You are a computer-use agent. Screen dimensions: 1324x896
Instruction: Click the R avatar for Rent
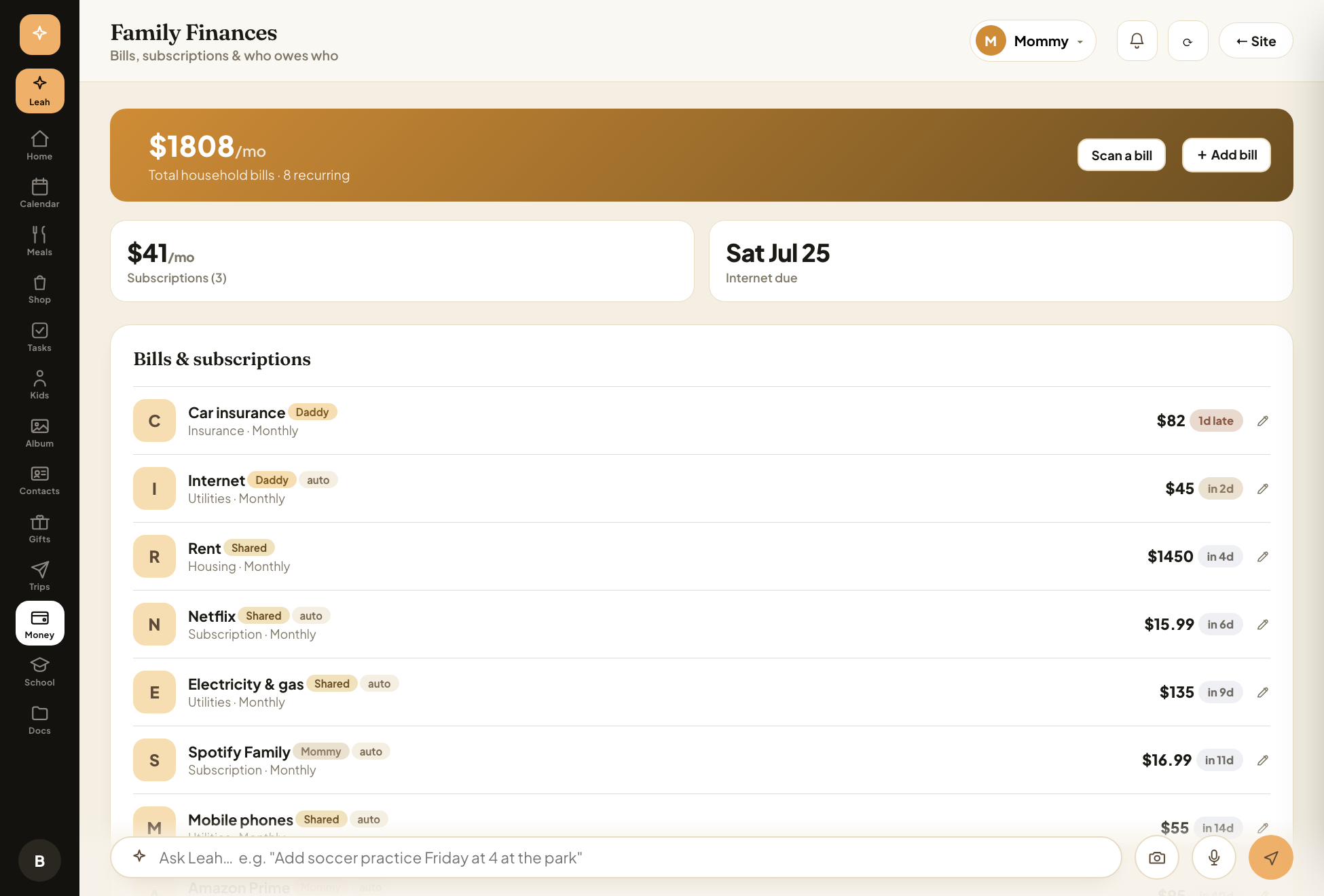(154, 557)
